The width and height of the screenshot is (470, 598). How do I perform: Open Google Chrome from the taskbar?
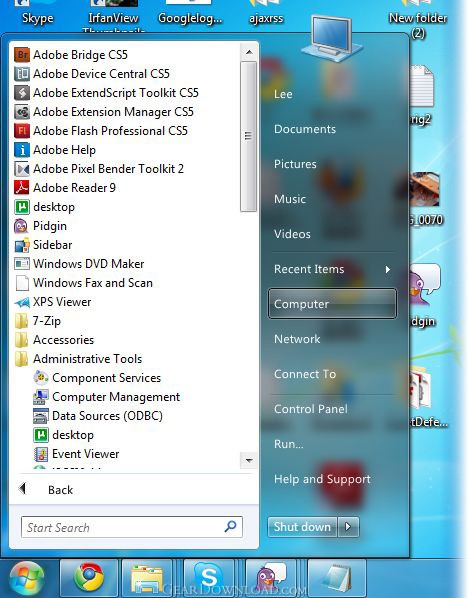tap(89, 577)
